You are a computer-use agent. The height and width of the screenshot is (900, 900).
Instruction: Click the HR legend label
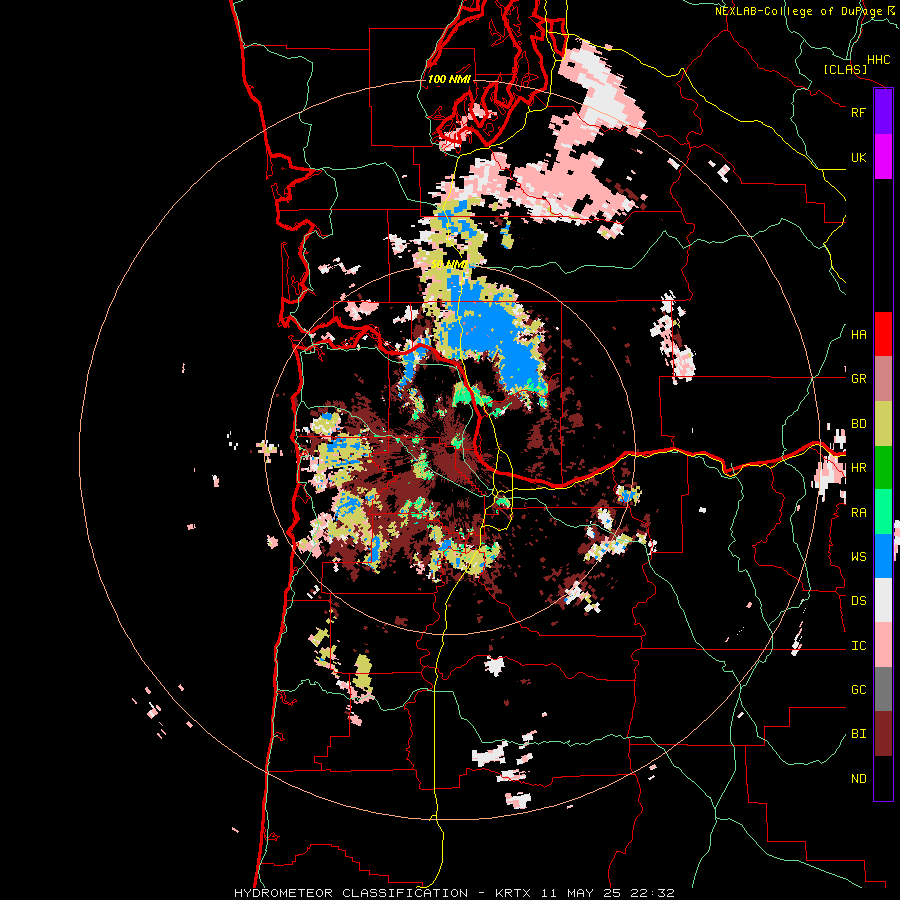click(858, 468)
